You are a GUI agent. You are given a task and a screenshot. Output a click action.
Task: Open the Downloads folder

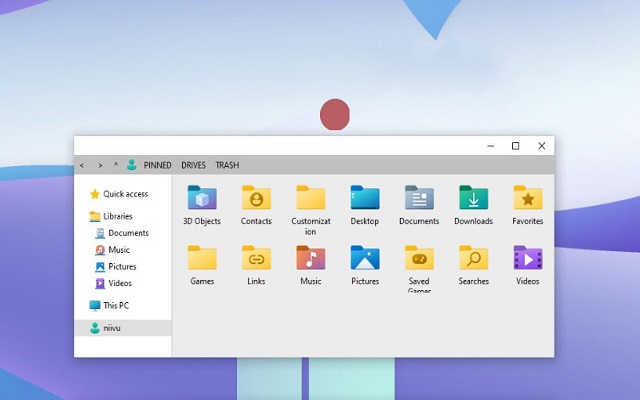point(473,205)
